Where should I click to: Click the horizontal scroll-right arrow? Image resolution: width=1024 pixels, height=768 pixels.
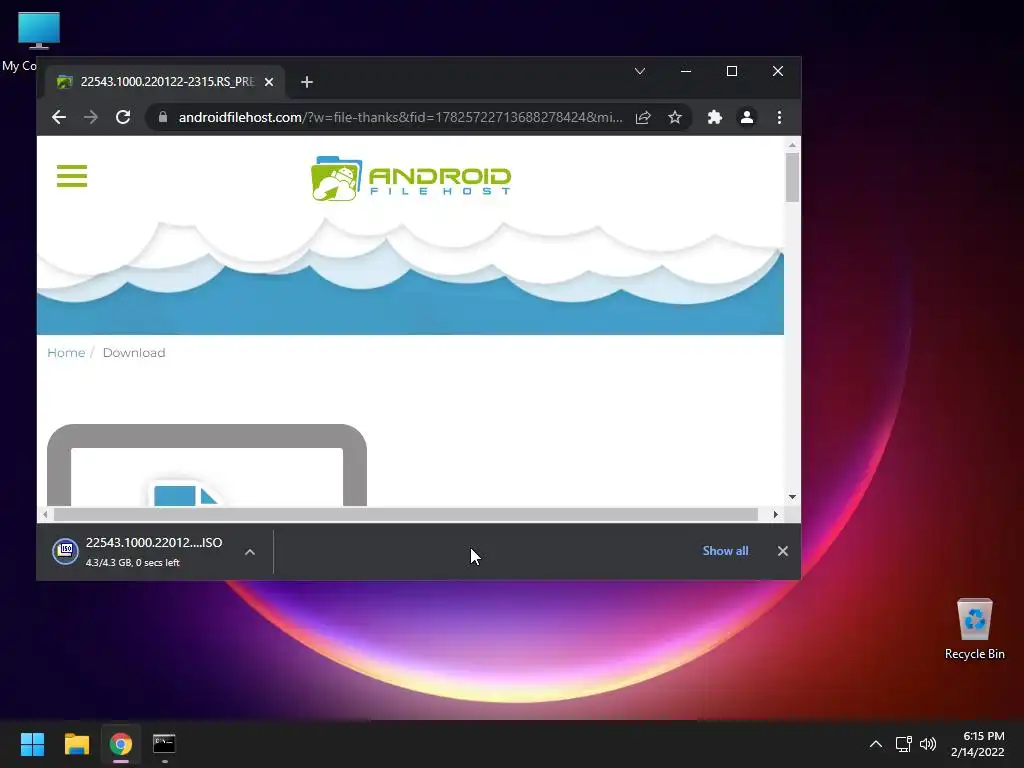click(x=775, y=515)
